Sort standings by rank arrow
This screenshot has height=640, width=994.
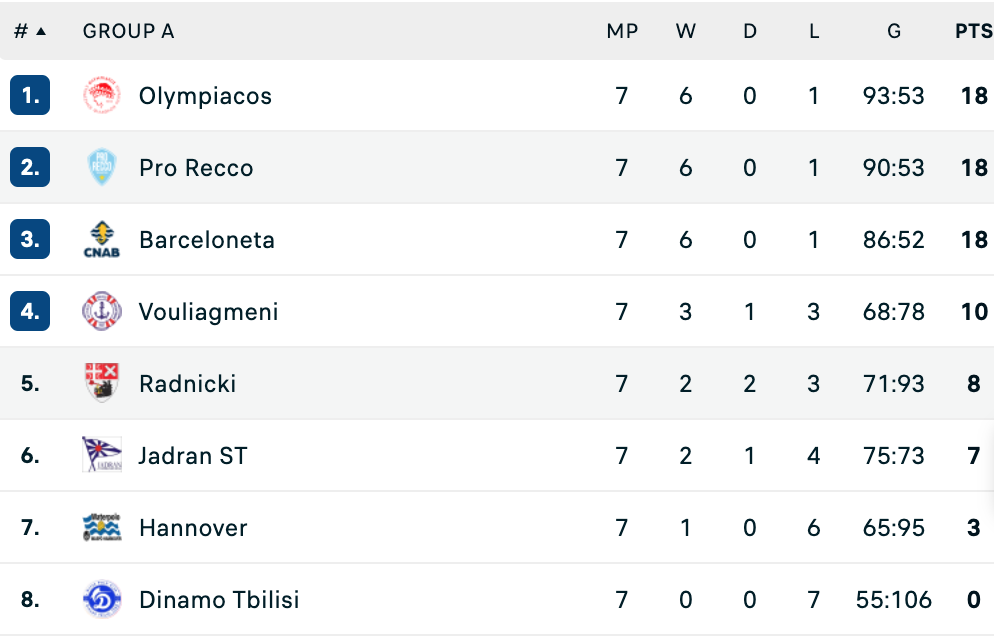click(x=41, y=31)
